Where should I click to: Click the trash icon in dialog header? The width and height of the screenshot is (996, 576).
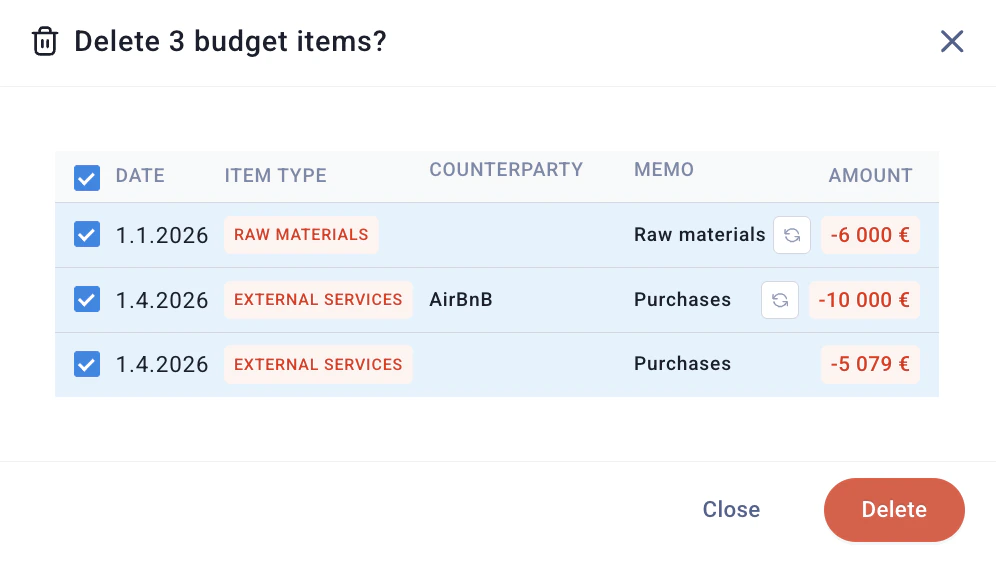(45, 42)
